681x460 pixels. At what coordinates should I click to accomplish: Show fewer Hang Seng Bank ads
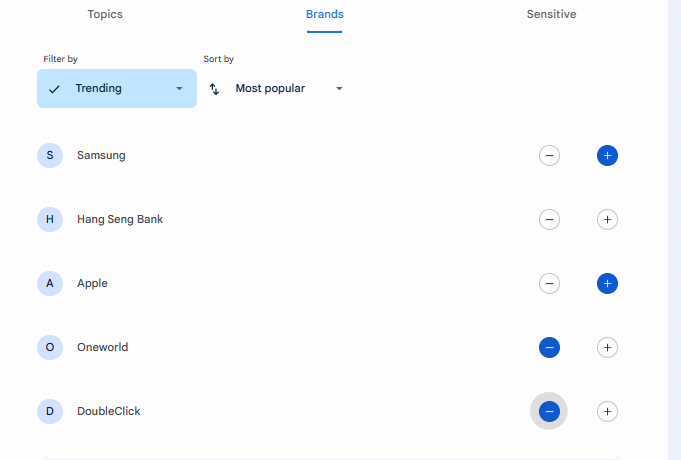click(549, 219)
